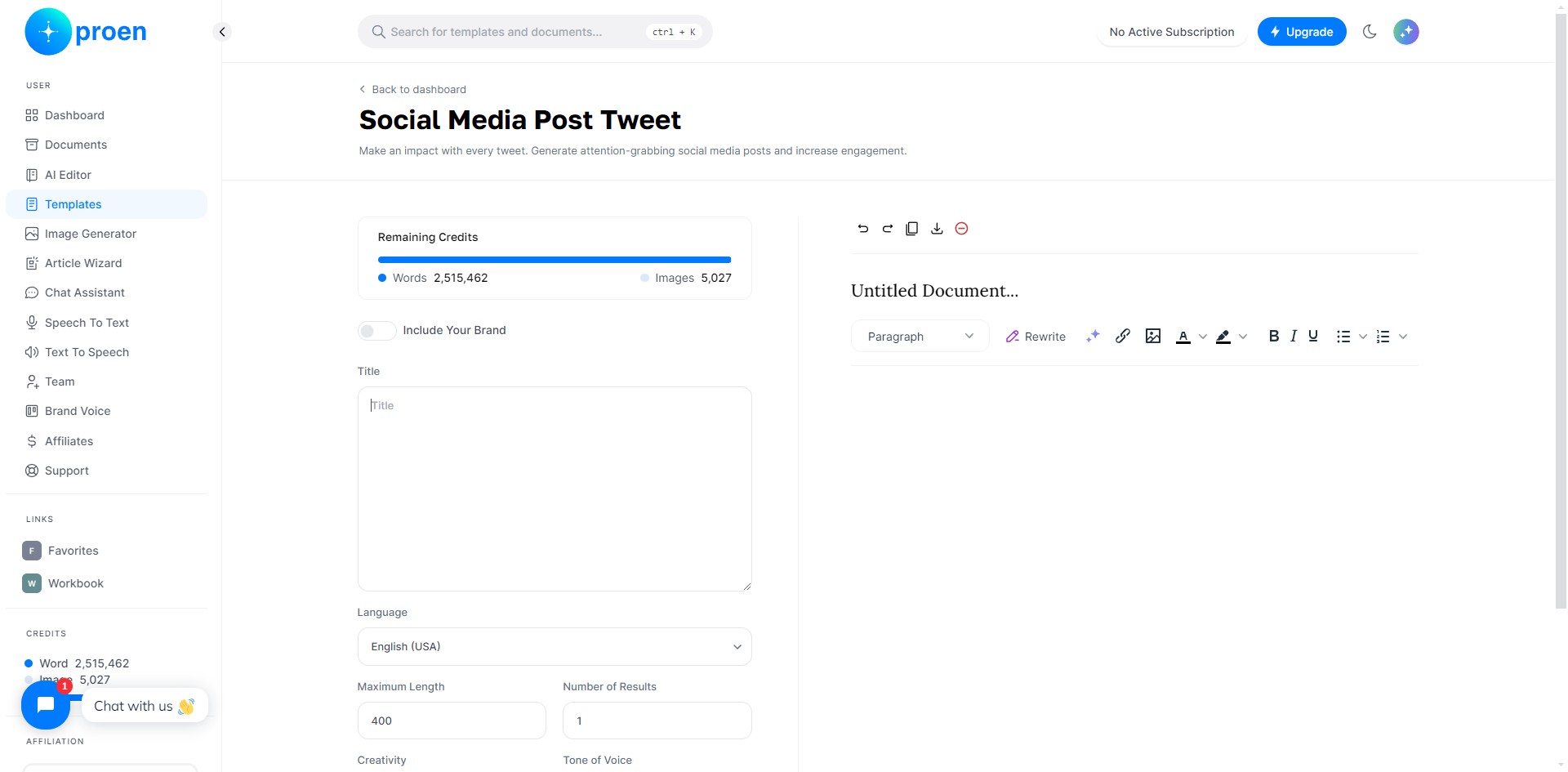Screen dimensions: 1568x772
Task: Click the text color A icon
Action: (x=1183, y=337)
